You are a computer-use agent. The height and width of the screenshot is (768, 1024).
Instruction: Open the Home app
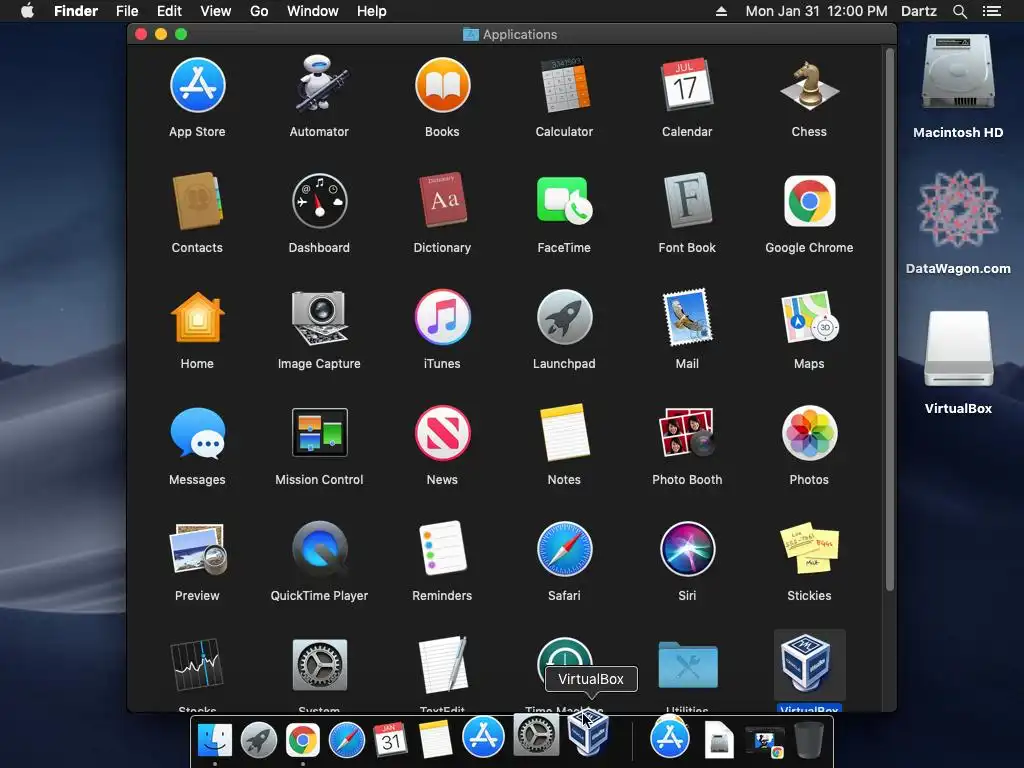(x=197, y=317)
